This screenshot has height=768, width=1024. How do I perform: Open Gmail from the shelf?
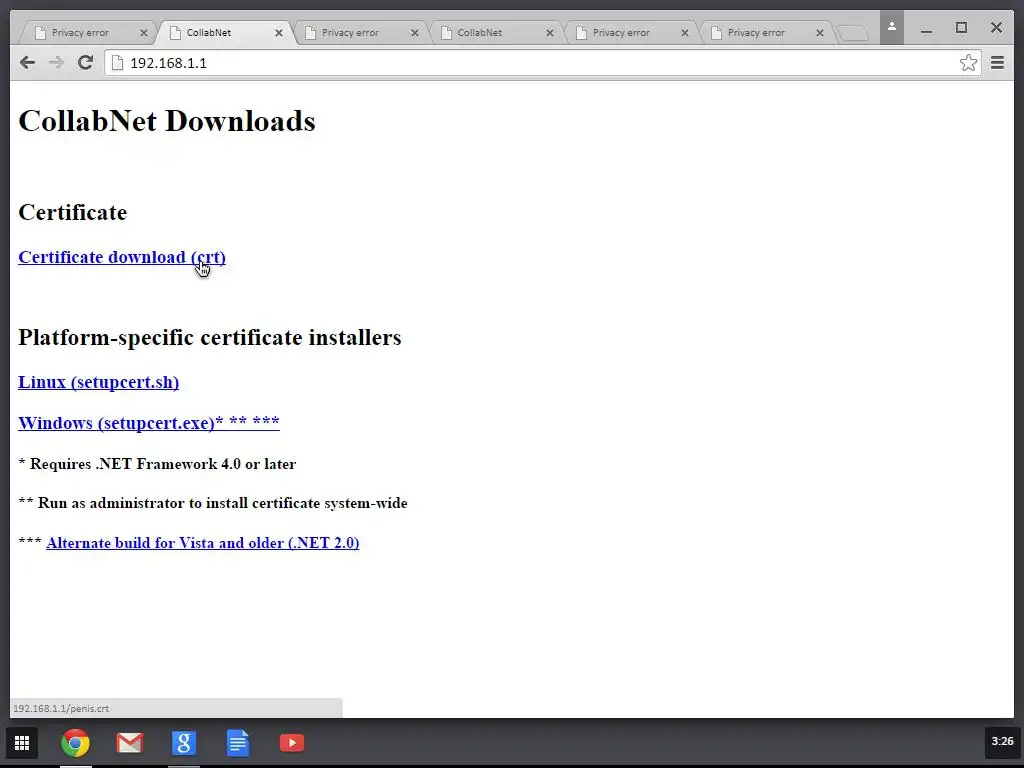click(129, 743)
